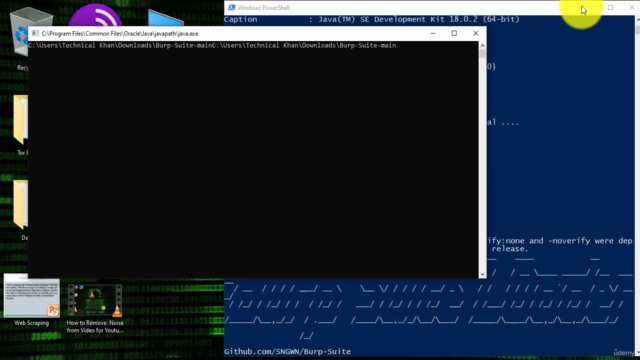Open the purple podcast app desktop icon
This screenshot has height=360, width=640.
(95, 16)
